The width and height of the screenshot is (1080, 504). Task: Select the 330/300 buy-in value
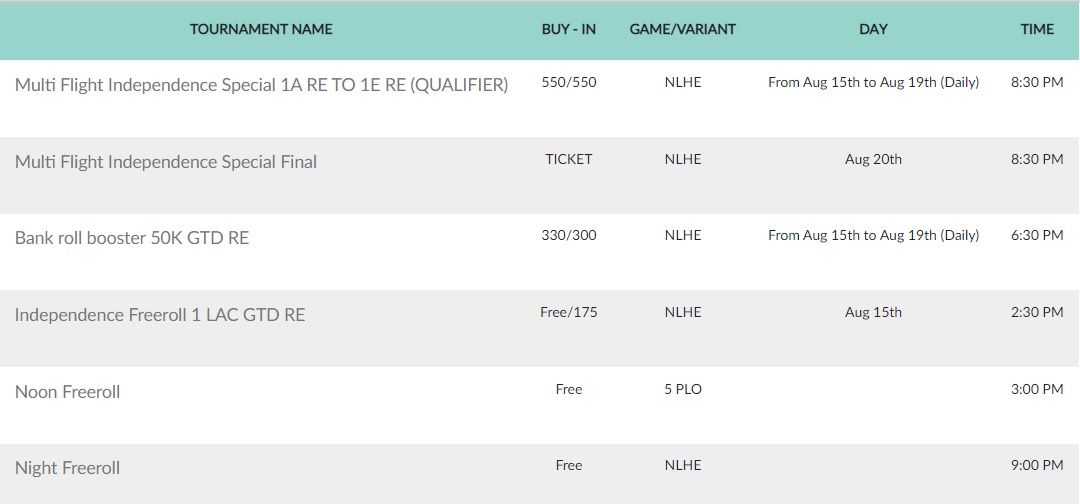[x=569, y=235]
